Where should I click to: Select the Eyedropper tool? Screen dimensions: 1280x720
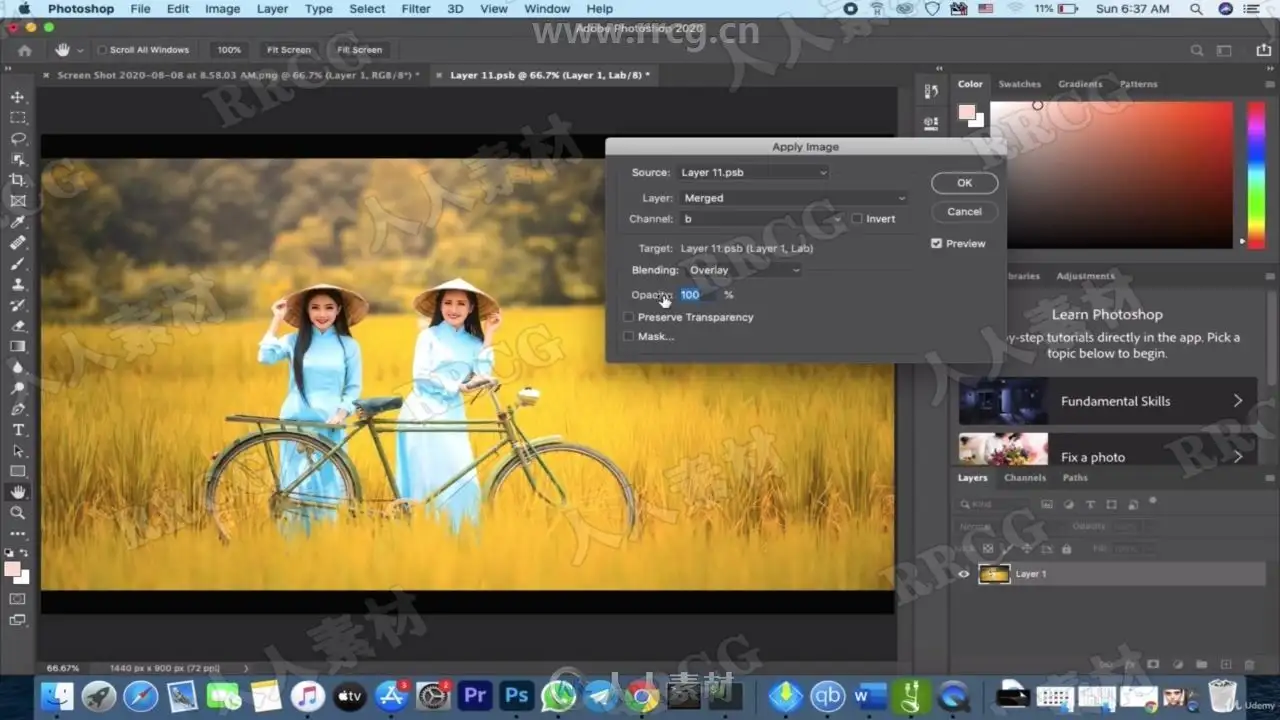(x=18, y=222)
